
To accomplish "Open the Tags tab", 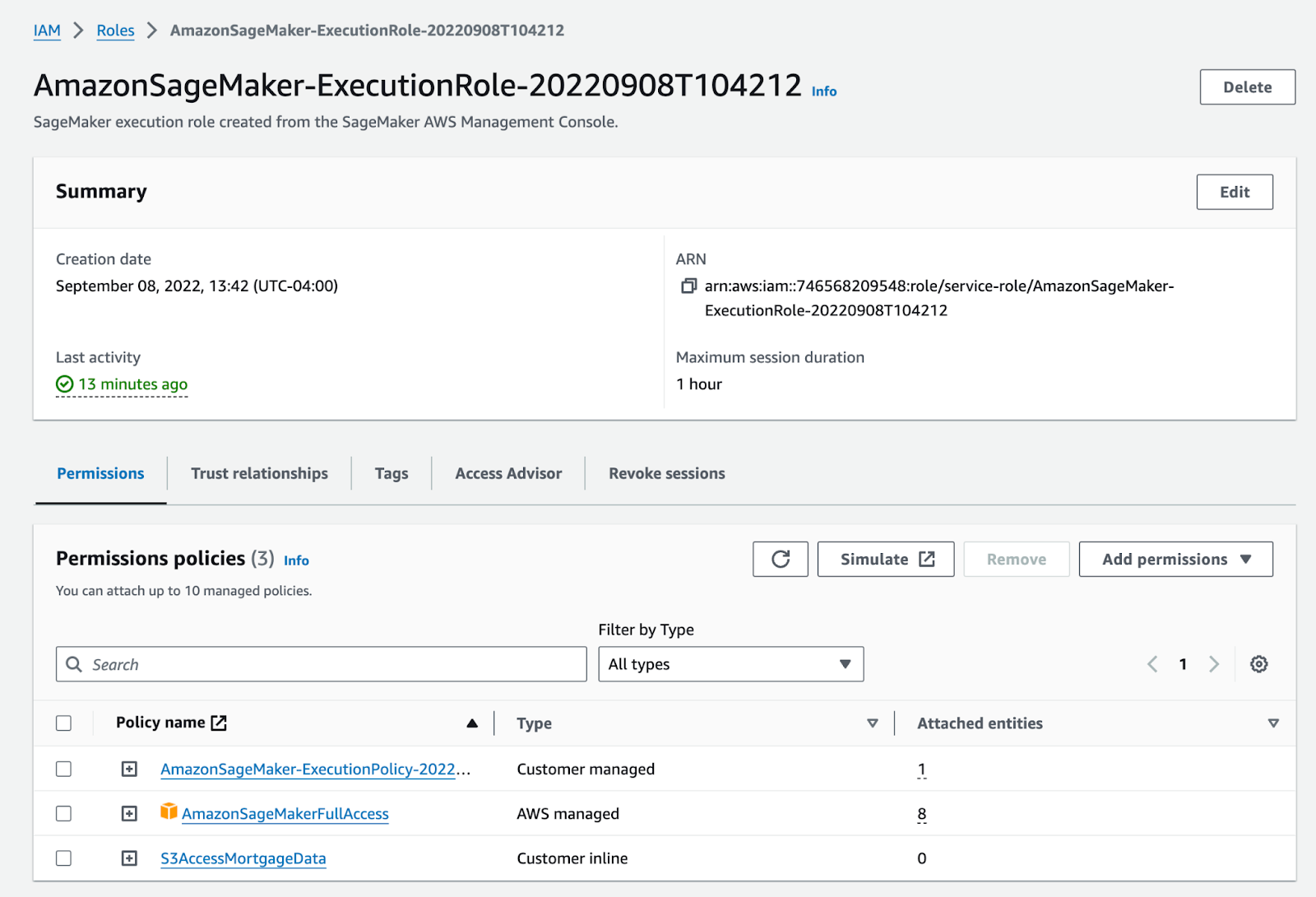I will tap(392, 473).
